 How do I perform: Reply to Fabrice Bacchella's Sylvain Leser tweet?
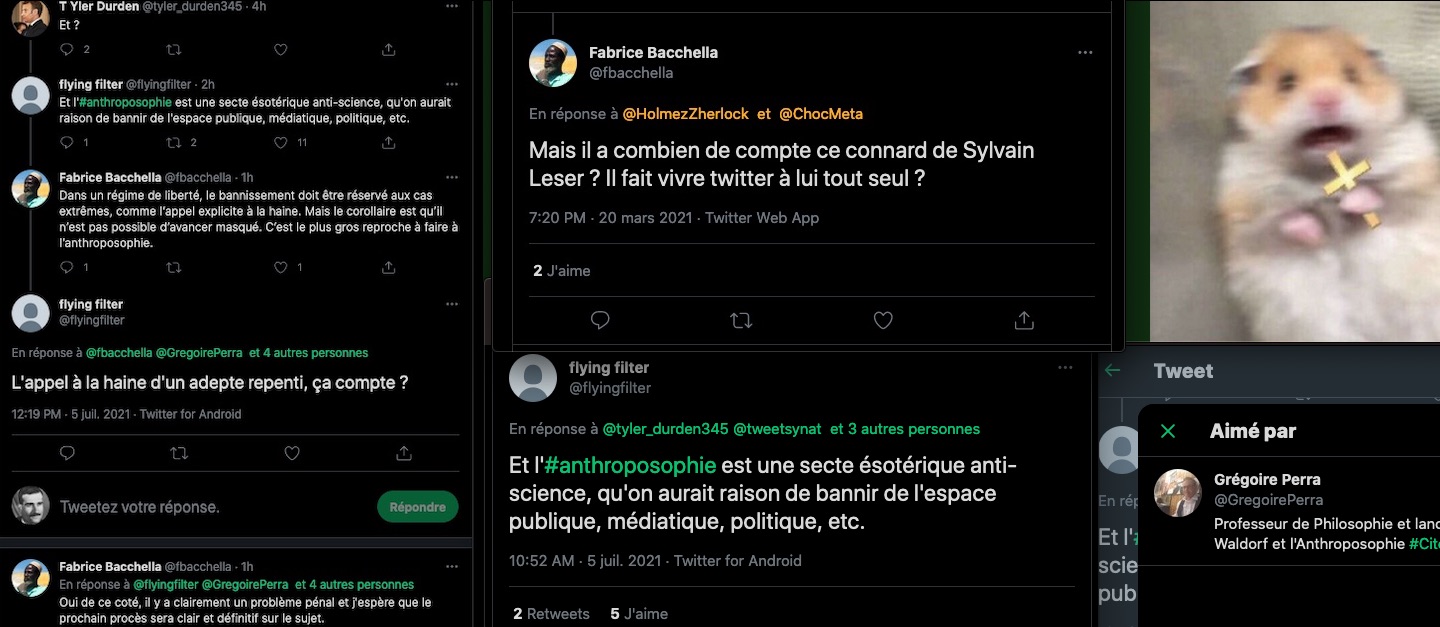click(600, 320)
